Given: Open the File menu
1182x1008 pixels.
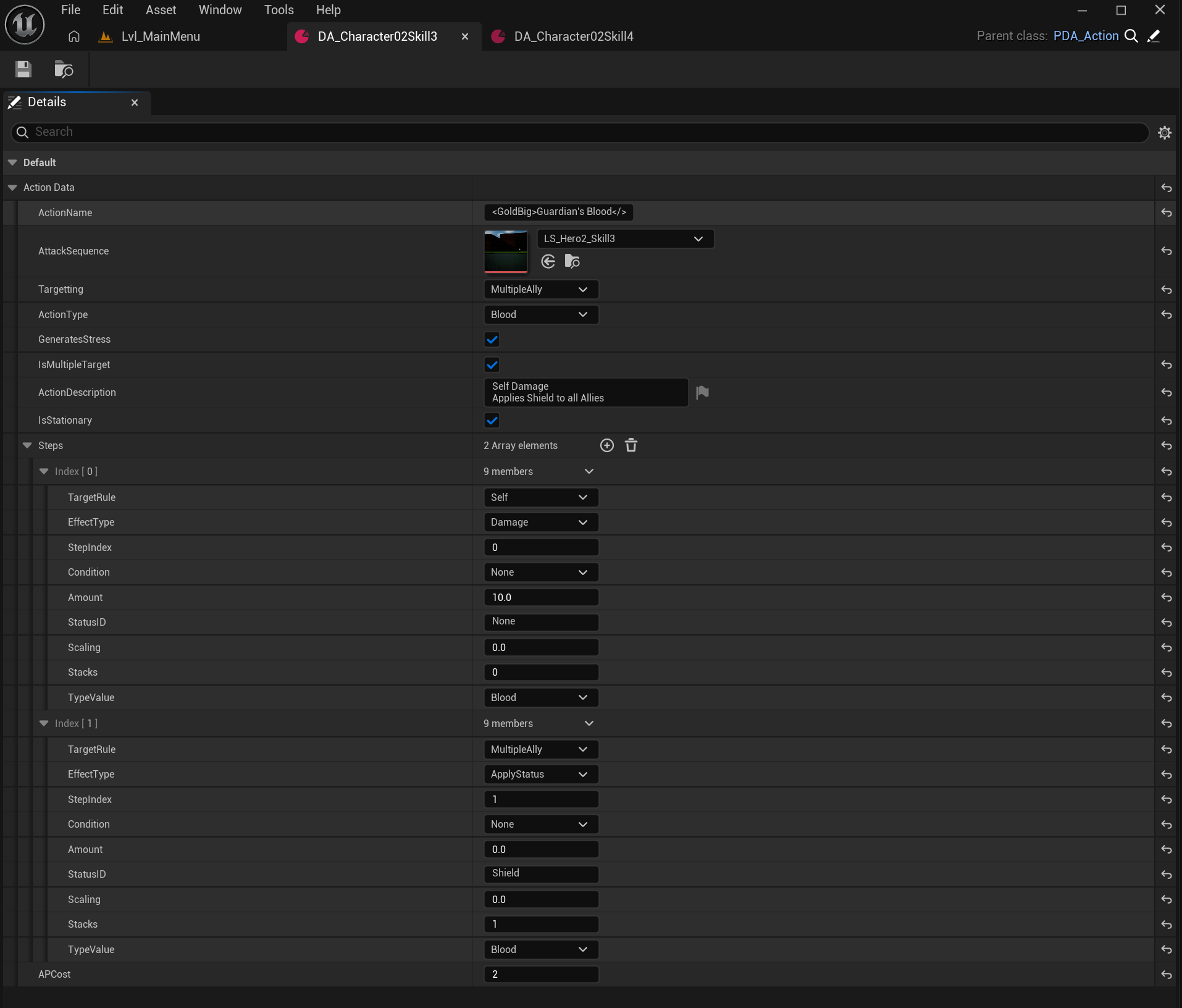Looking at the screenshot, I should (x=70, y=10).
